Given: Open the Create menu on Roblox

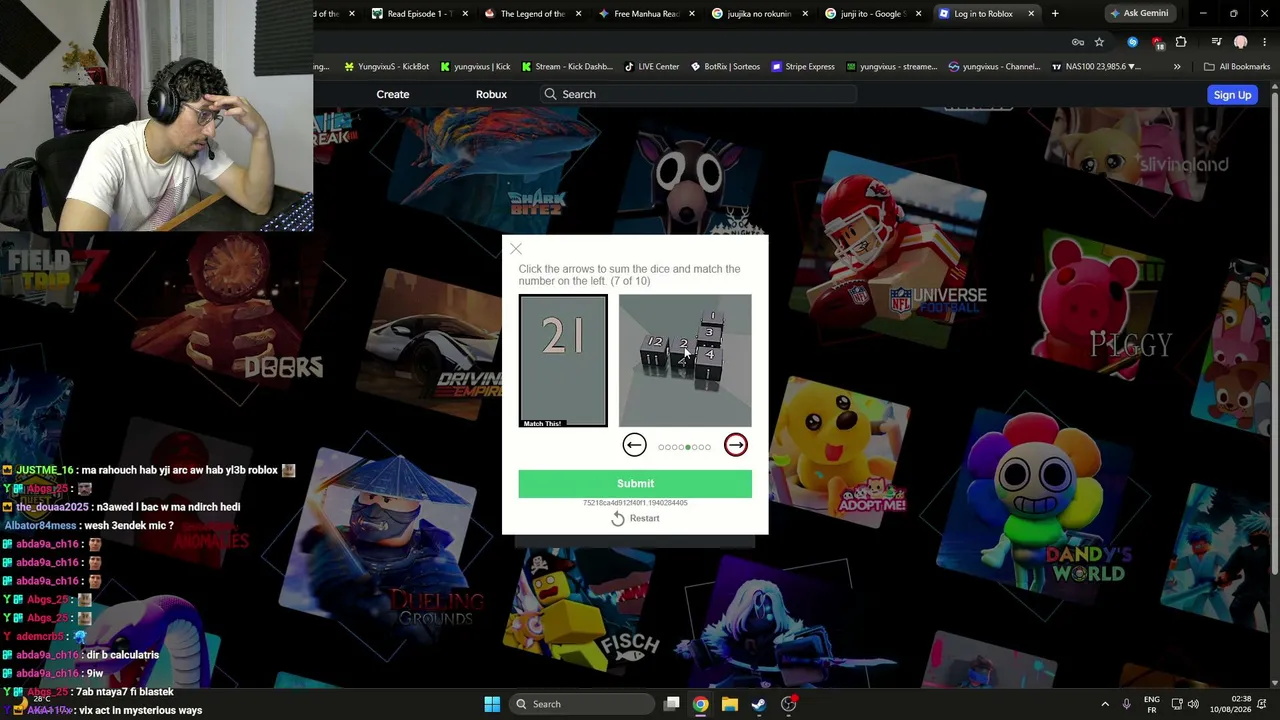Looking at the screenshot, I should click(x=393, y=94).
